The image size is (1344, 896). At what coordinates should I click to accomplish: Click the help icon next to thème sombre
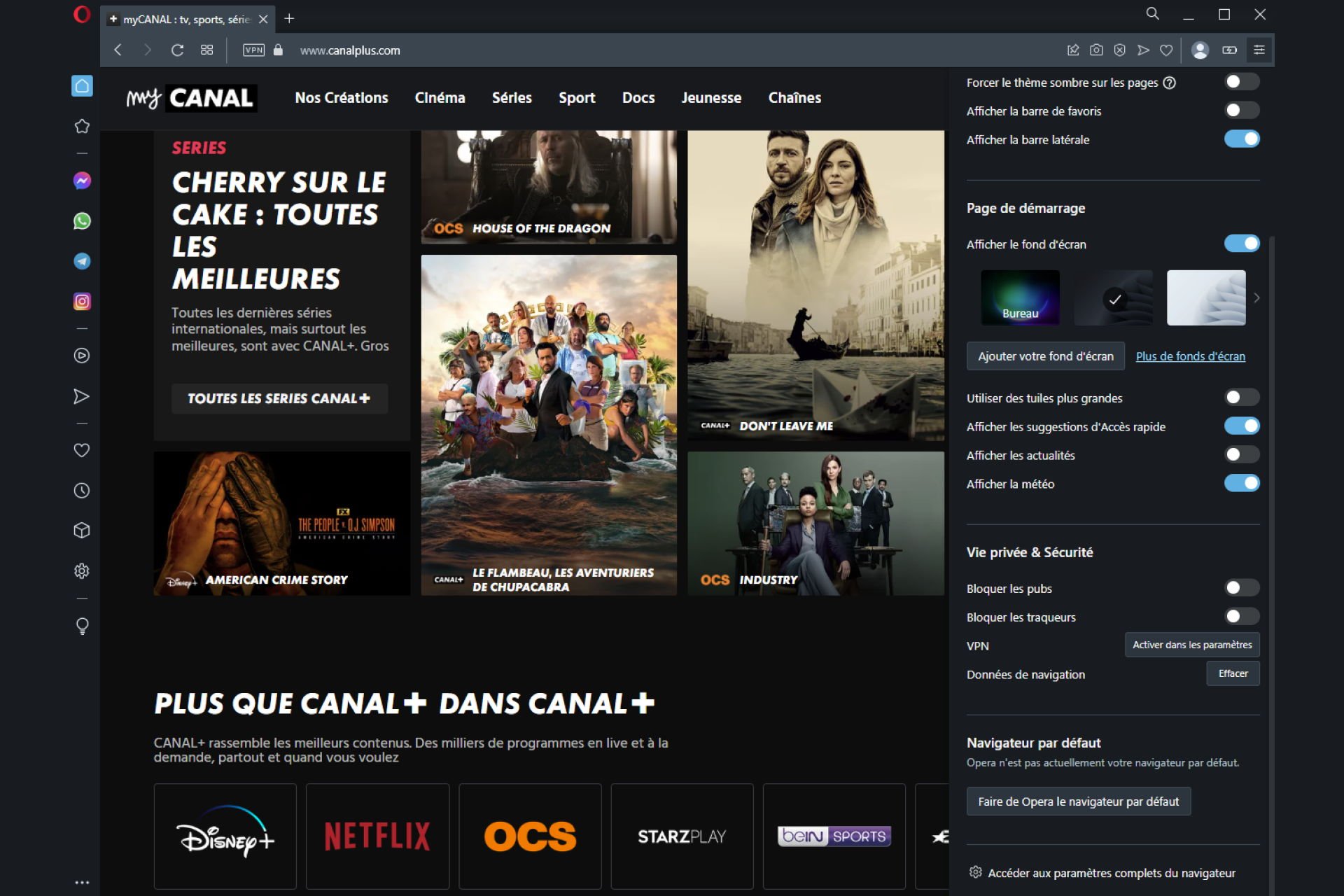1169,83
